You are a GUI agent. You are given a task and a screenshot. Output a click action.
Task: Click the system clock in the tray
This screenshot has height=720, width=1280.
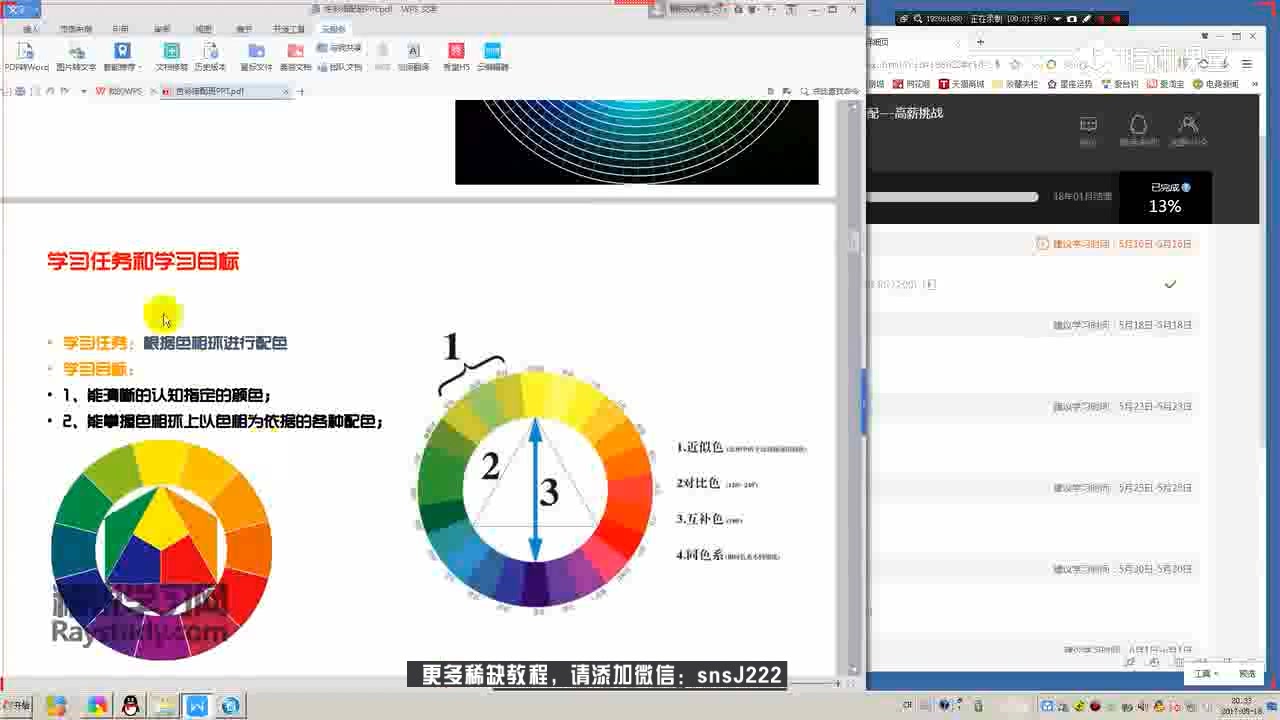[x=1243, y=706]
